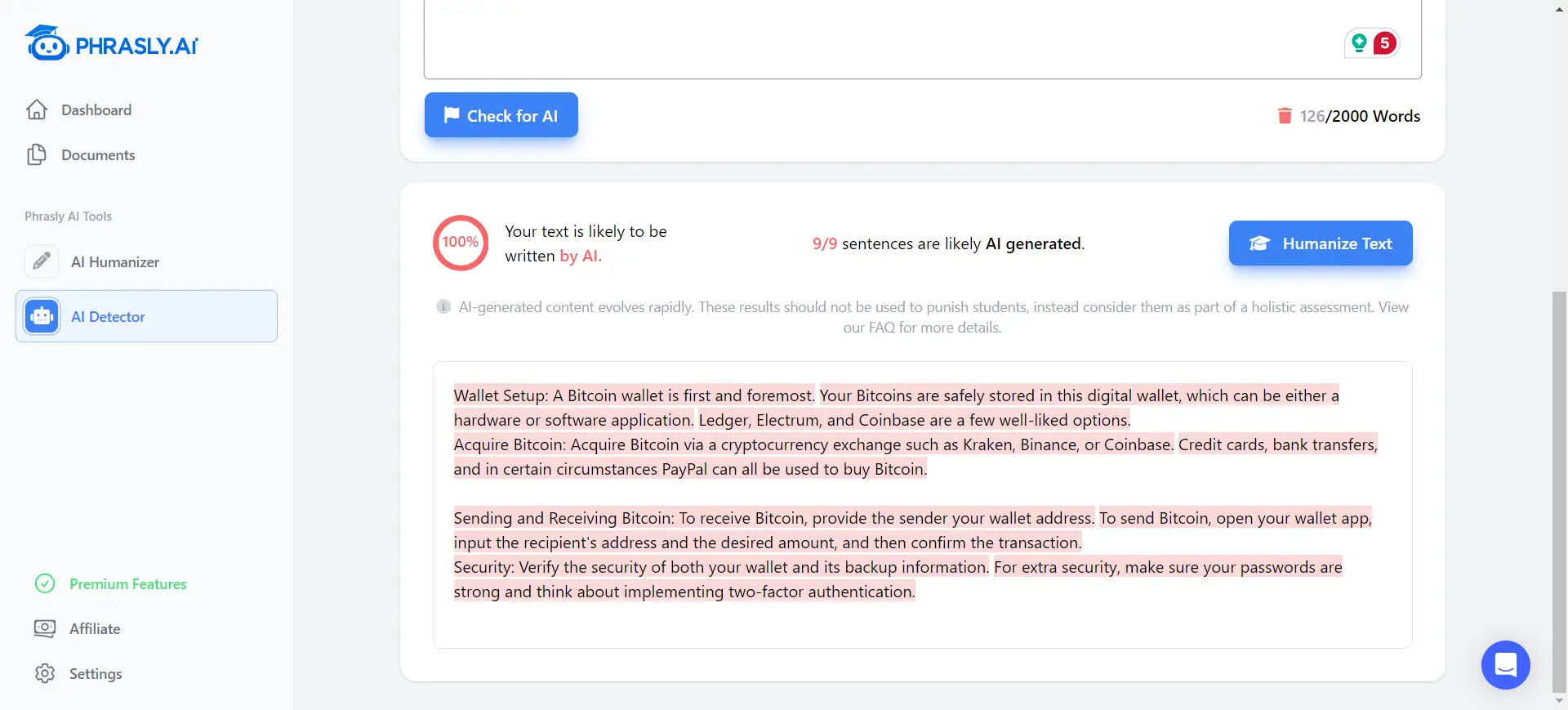Click the info icon beside disclaimer
Screen dimensions: 1568x710
click(x=443, y=306)
